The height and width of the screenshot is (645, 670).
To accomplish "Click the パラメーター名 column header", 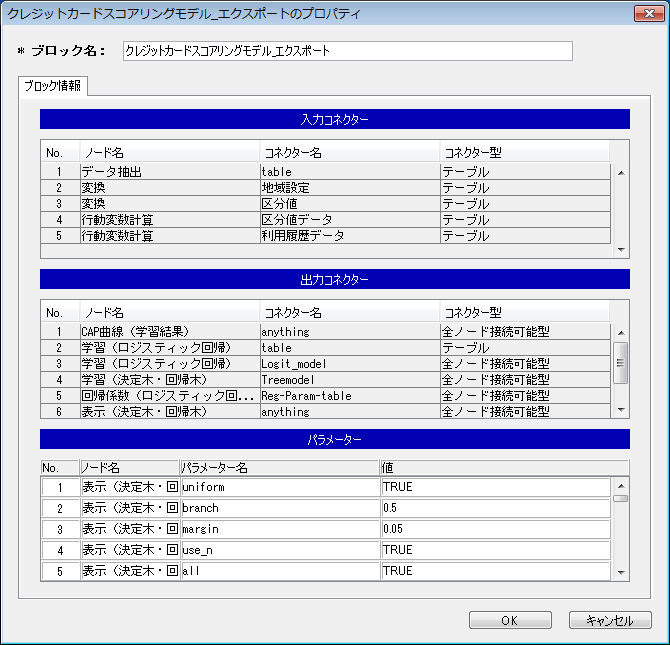I will tap(279, 467).
